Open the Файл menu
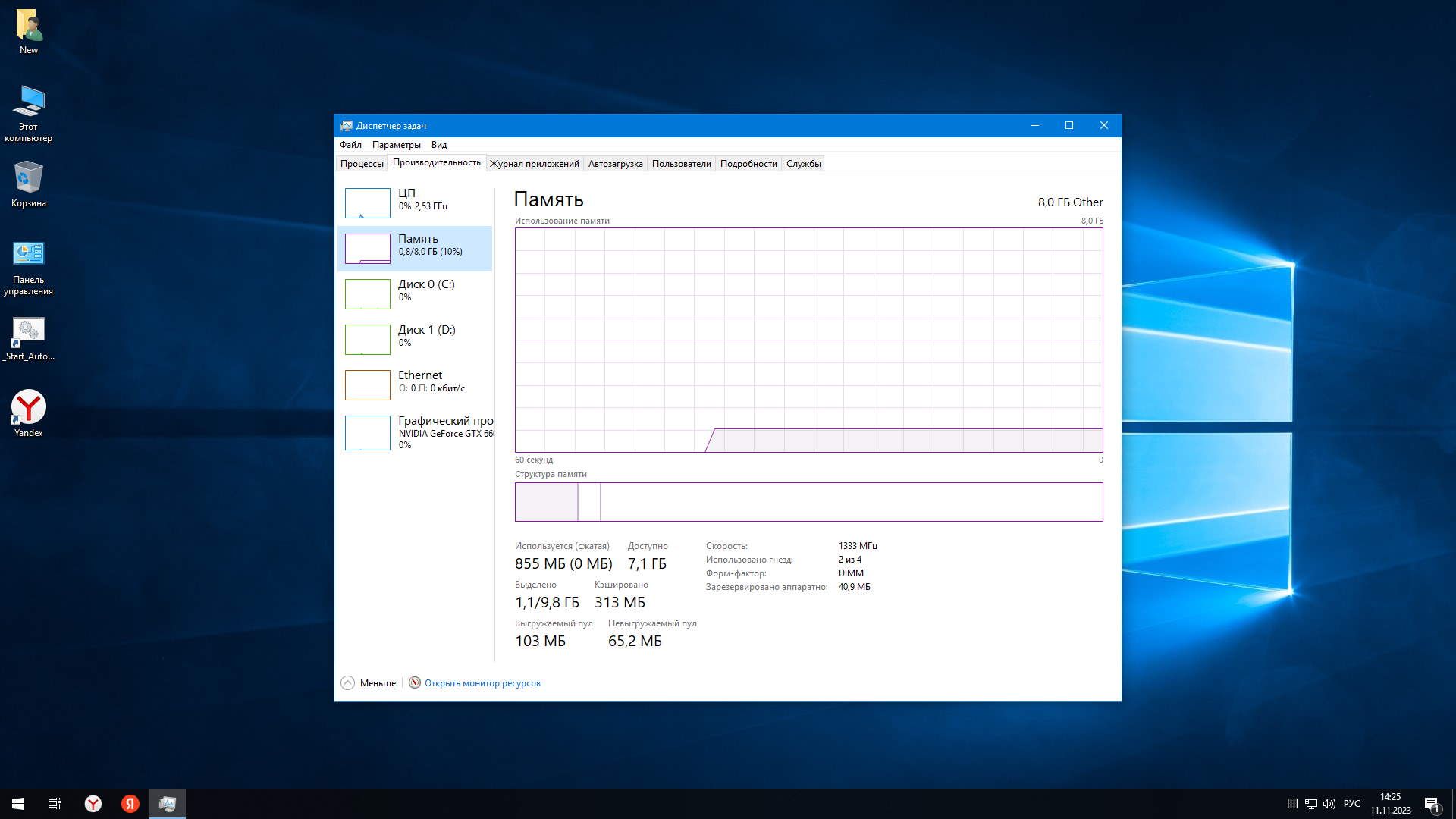 (x=350, y=145)
